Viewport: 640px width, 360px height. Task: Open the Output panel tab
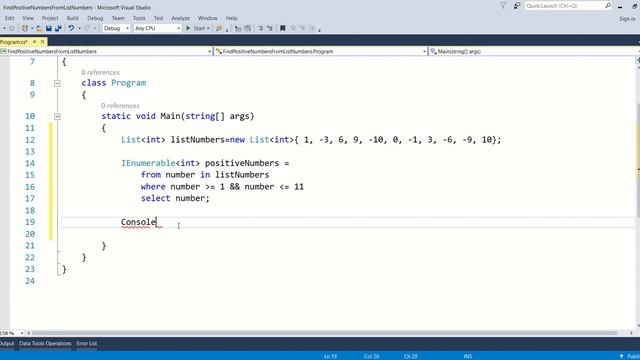pyautogui.click(x=7, y=343)
